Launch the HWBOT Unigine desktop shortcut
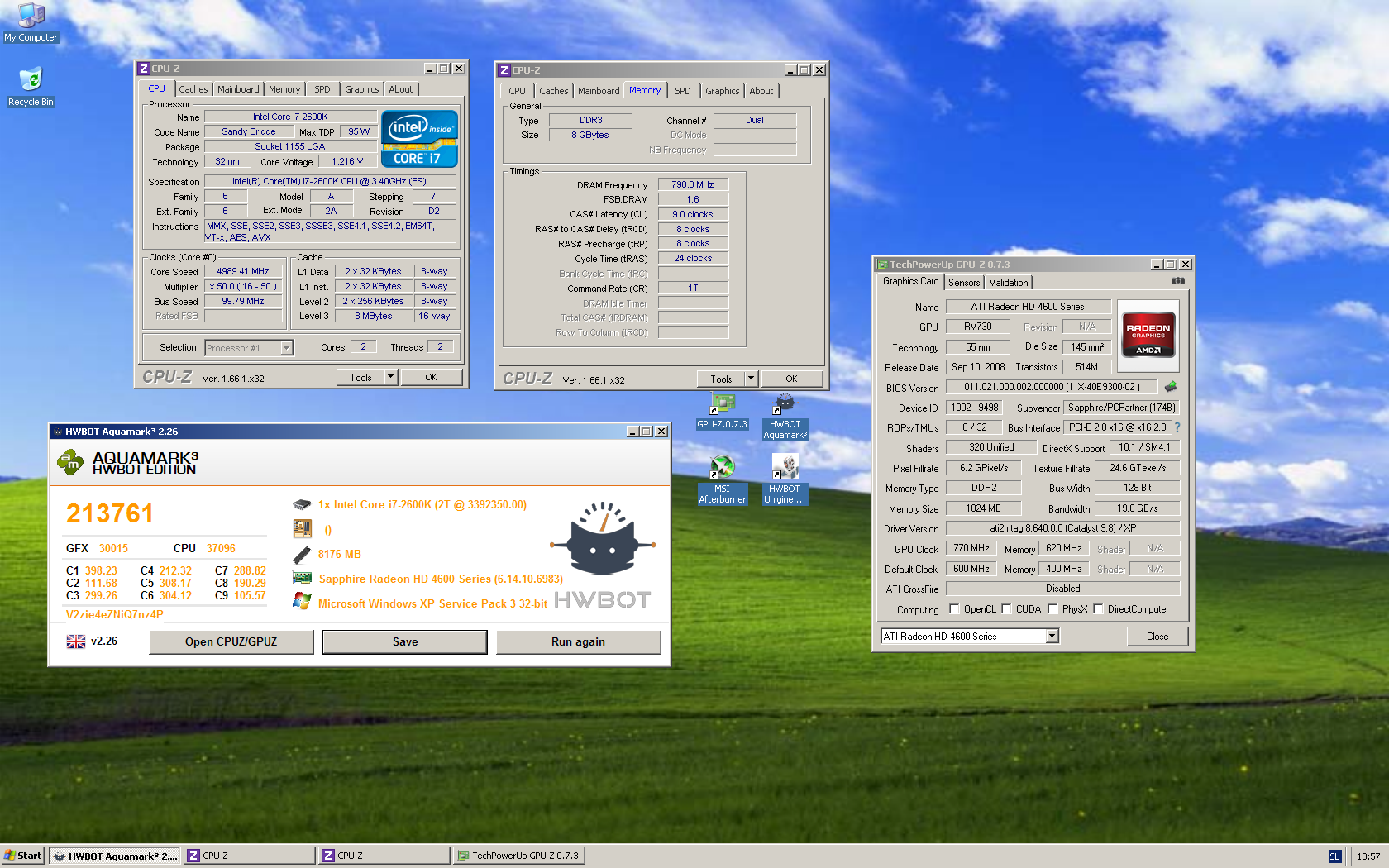Viewport: 1389px width, 868px height. pos(785,479)
